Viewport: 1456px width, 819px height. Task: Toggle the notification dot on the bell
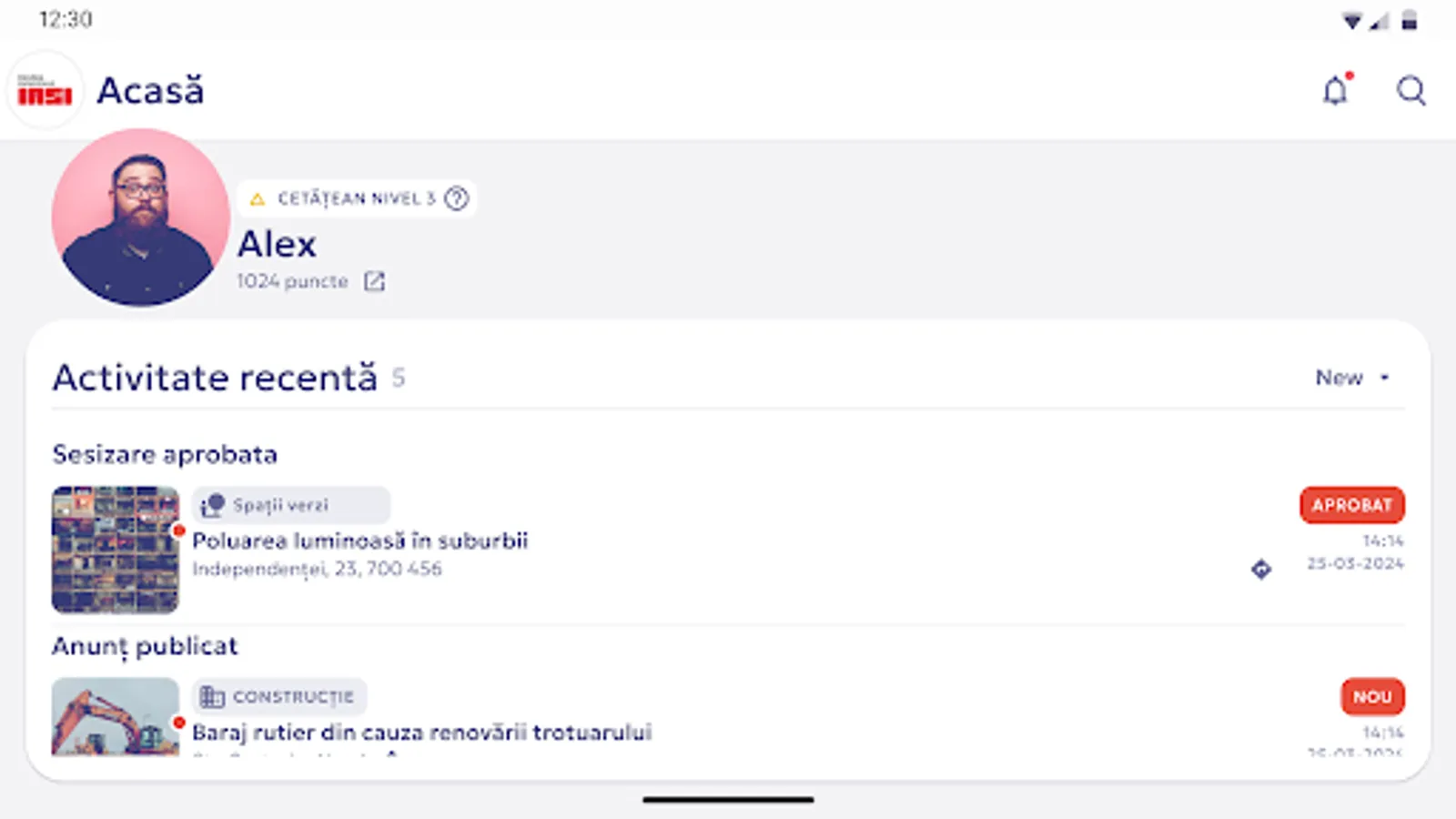1349,76
